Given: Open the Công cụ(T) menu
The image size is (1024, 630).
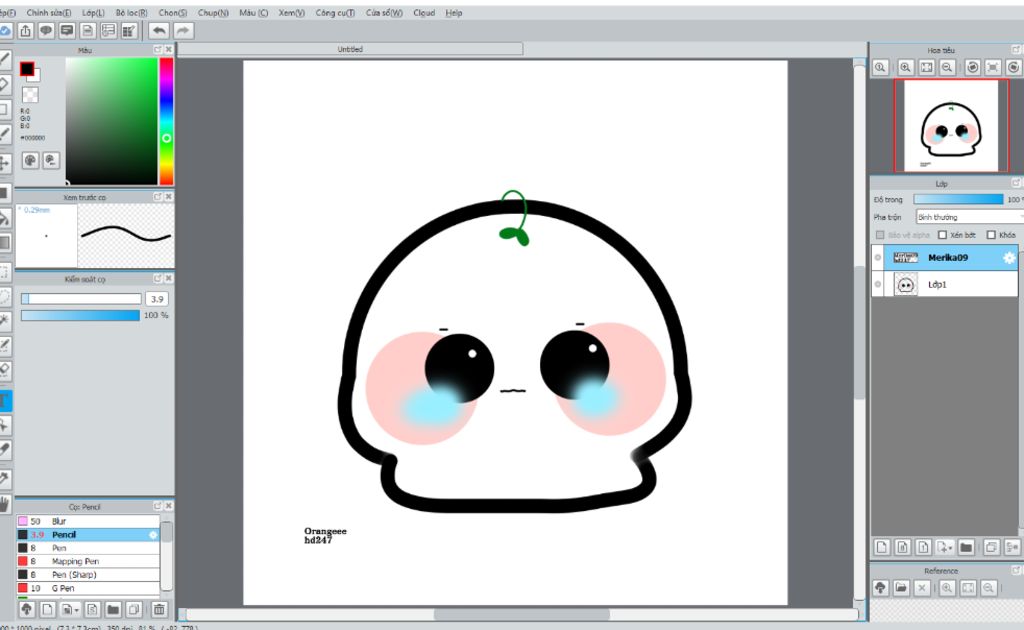Looking at the screenshot, I should [x=335, y=13].
